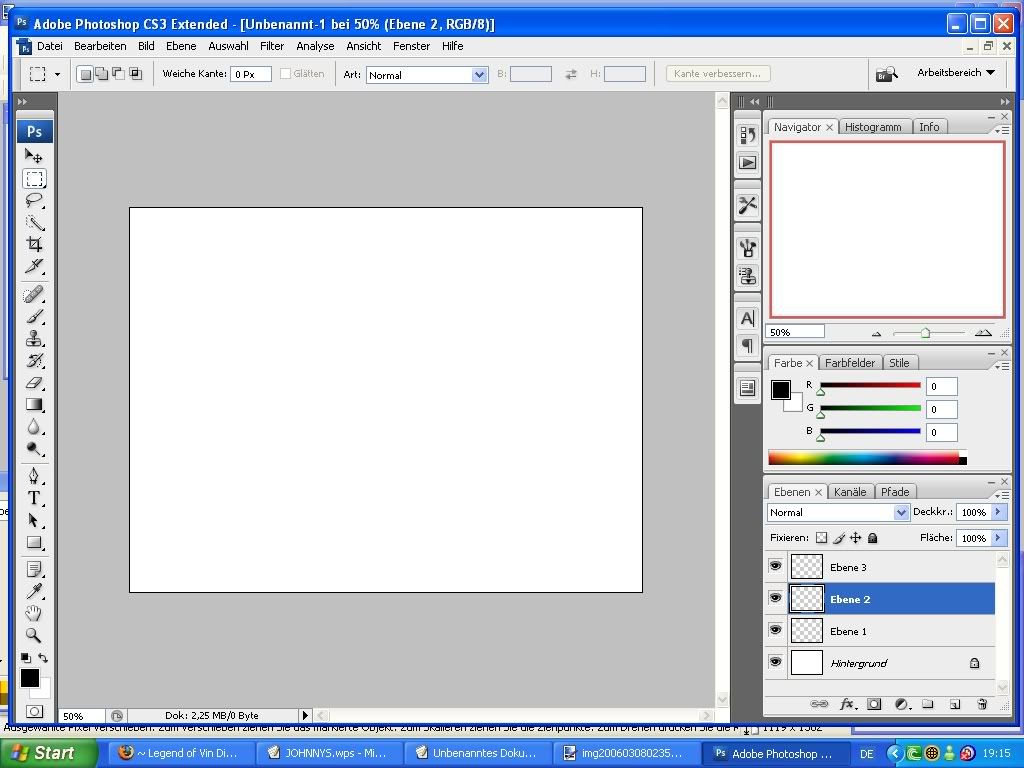The height and width of the screenshot is (768, 1024).
Task: Toggle Quick Mask mode
Action: coord(35,711)
